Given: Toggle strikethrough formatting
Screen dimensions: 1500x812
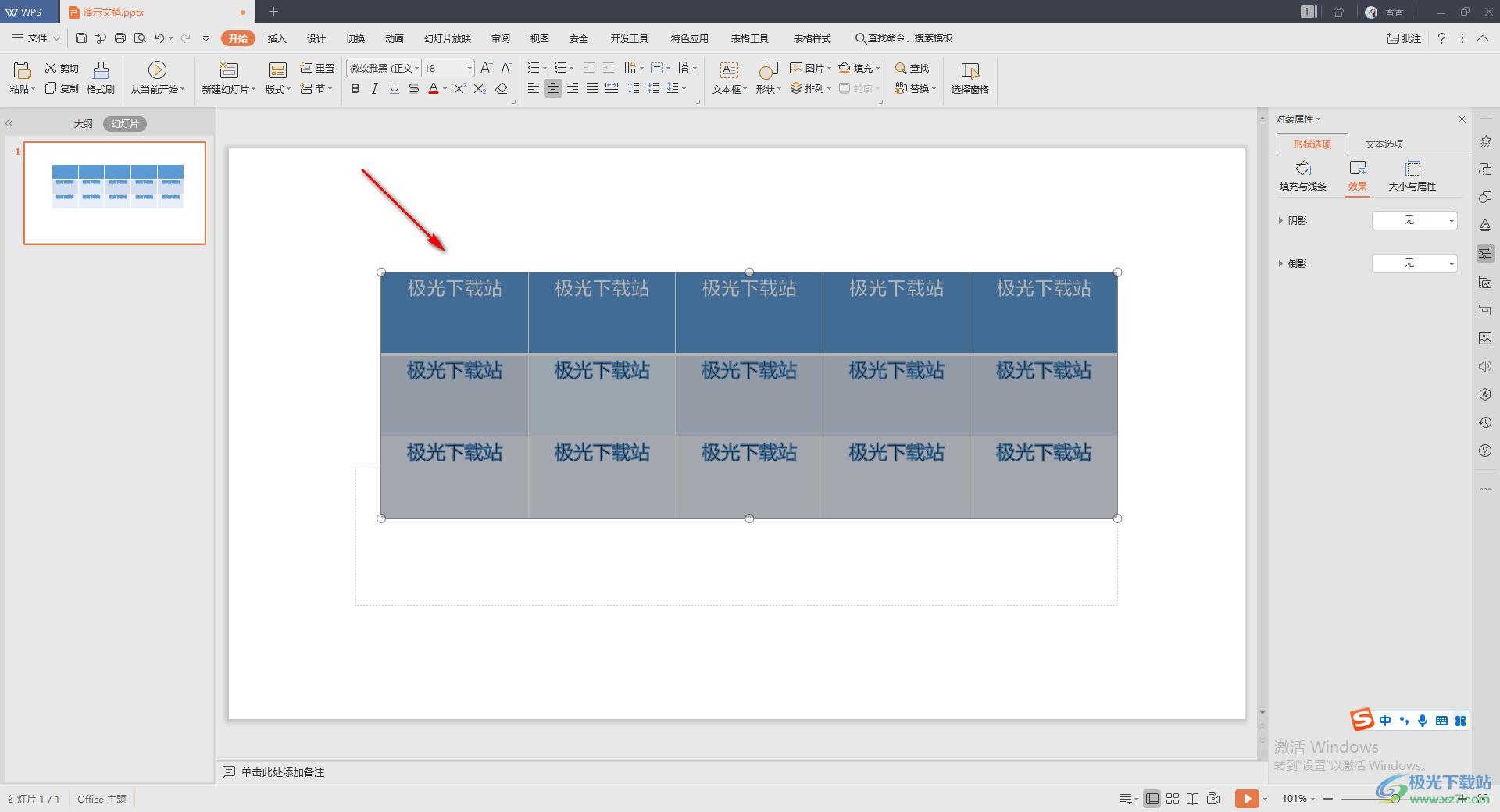Looking at the screenshot, I should click(x=414, y=89).
